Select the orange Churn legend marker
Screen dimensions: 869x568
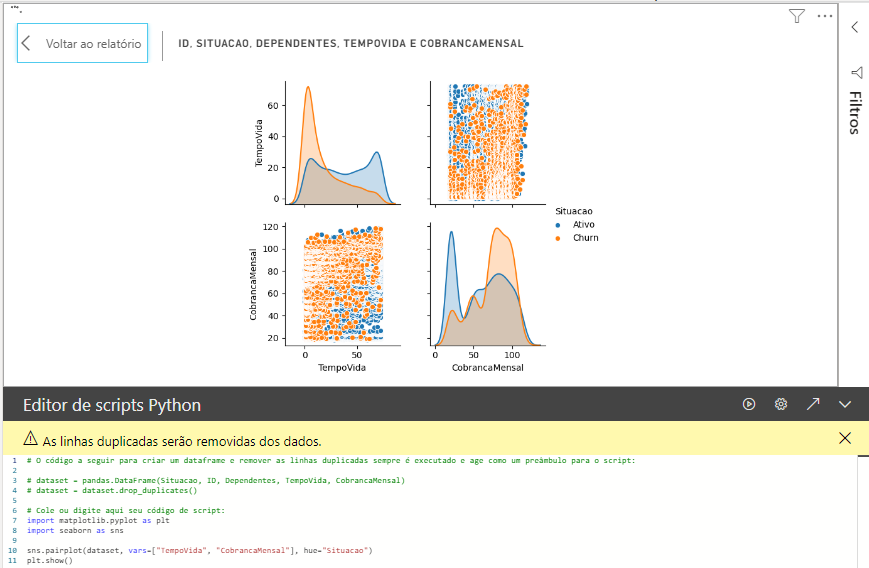[x=557, y=238]
